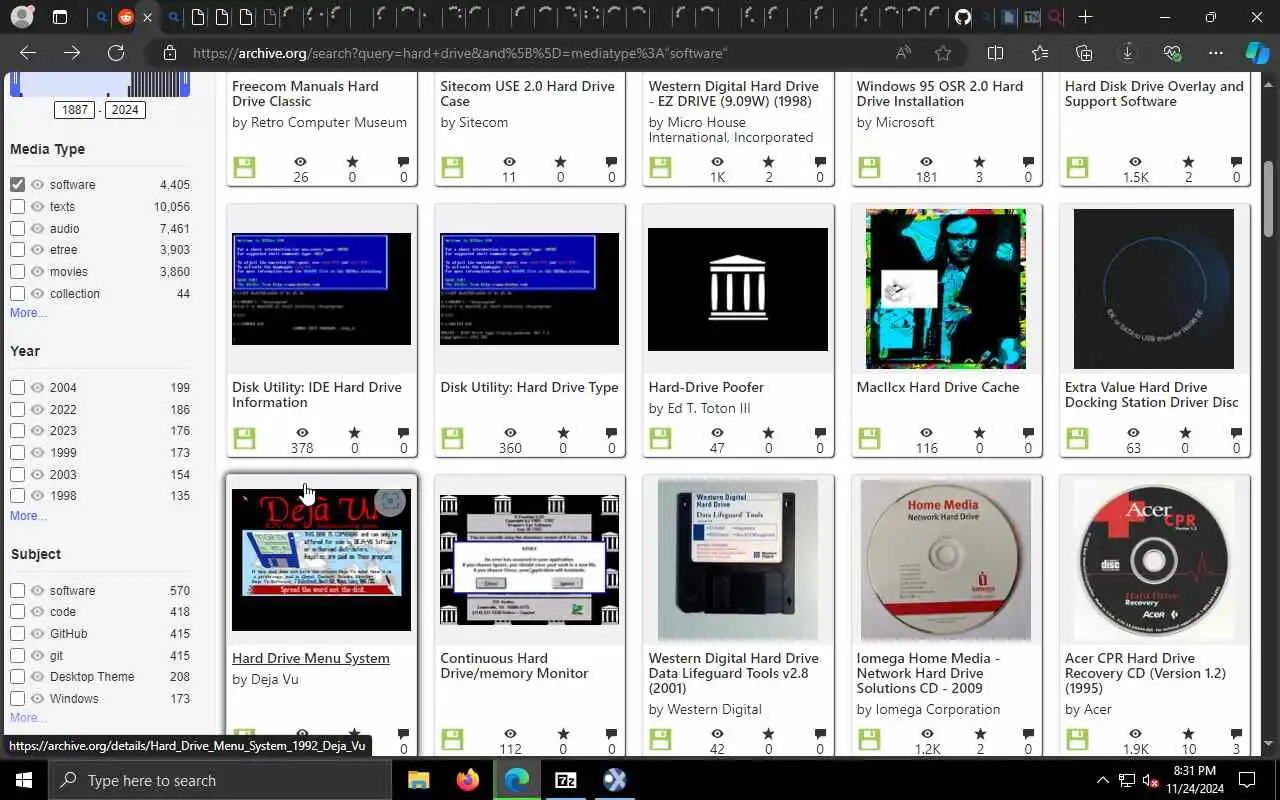This screenshot has height=800, width=1280.
Task: Open the browser split screen view
Action: 995,53
